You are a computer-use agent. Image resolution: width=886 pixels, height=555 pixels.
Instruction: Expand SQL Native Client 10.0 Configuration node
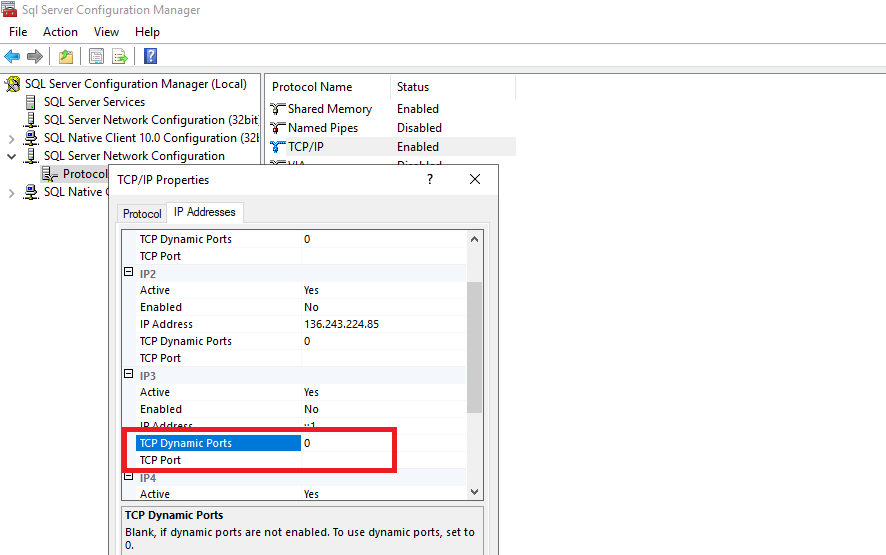12,138
